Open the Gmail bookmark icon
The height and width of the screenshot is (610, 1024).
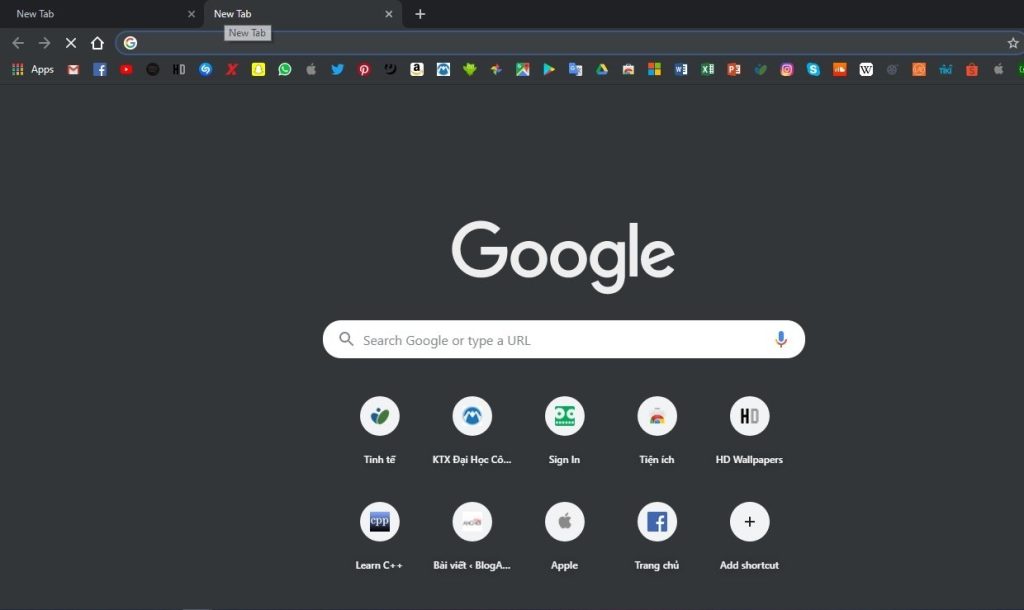pyautogui.click(x=73, y=69)
